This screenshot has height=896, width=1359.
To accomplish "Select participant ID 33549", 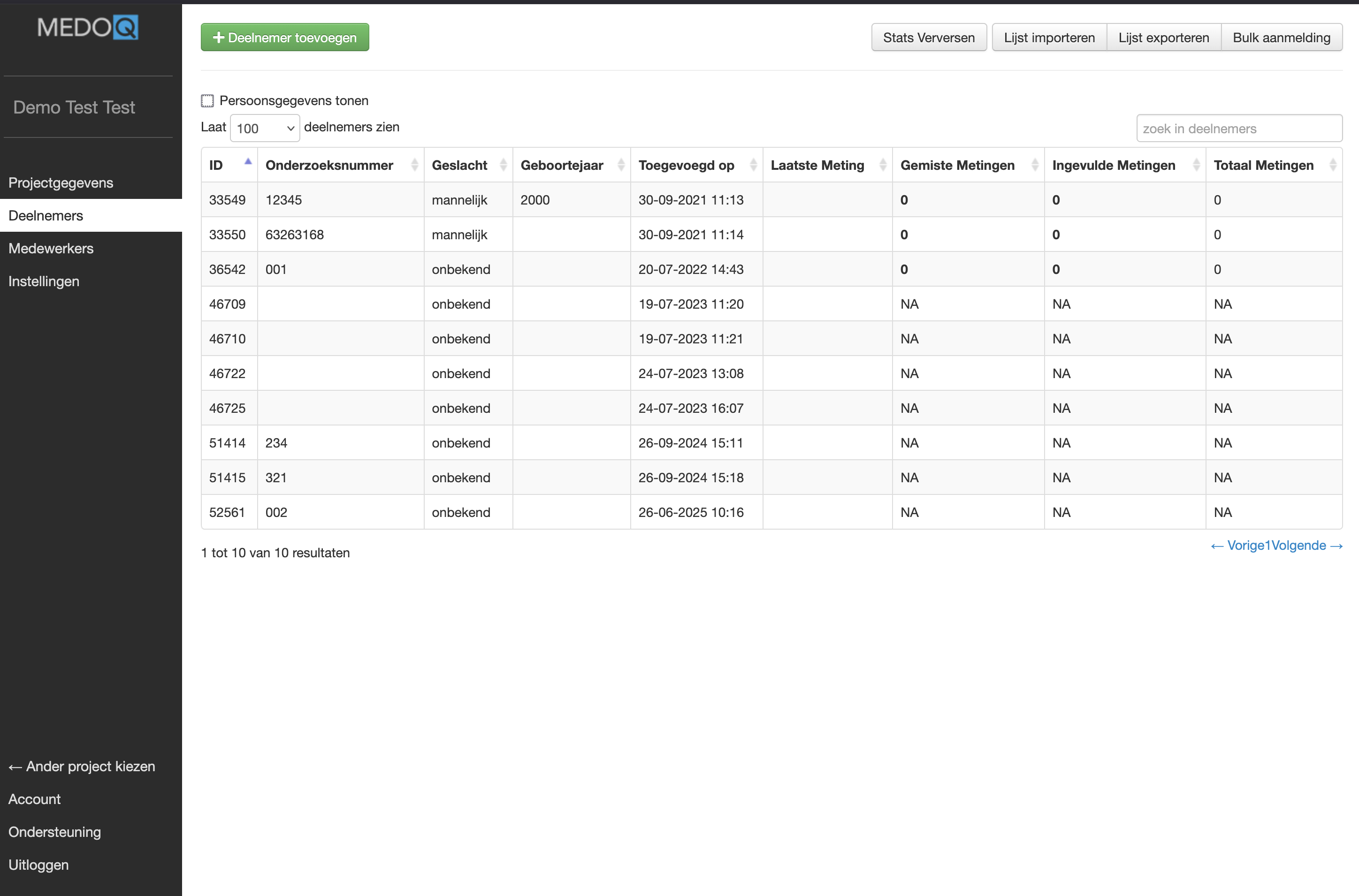I will (x=228, y=200).
